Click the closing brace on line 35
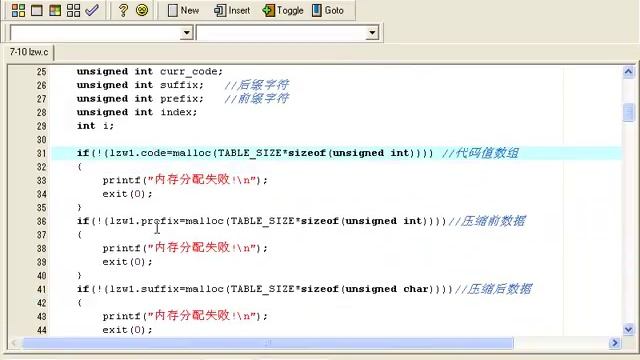 (x=80, y=207)
